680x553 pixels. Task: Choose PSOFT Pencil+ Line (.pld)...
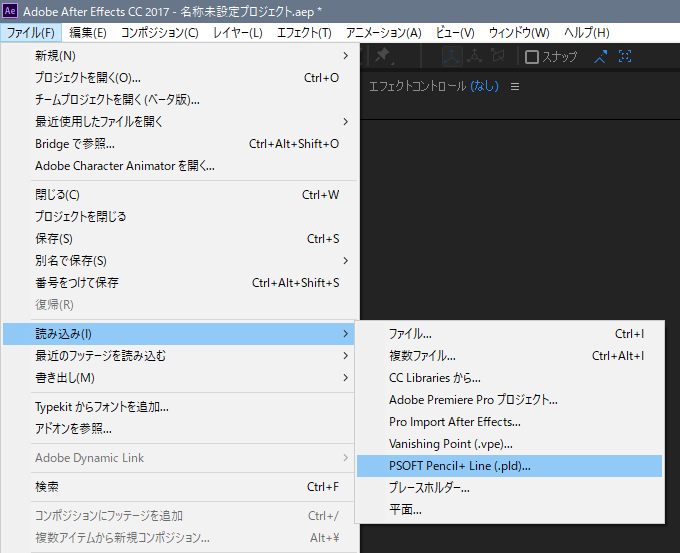click(510, 466)
